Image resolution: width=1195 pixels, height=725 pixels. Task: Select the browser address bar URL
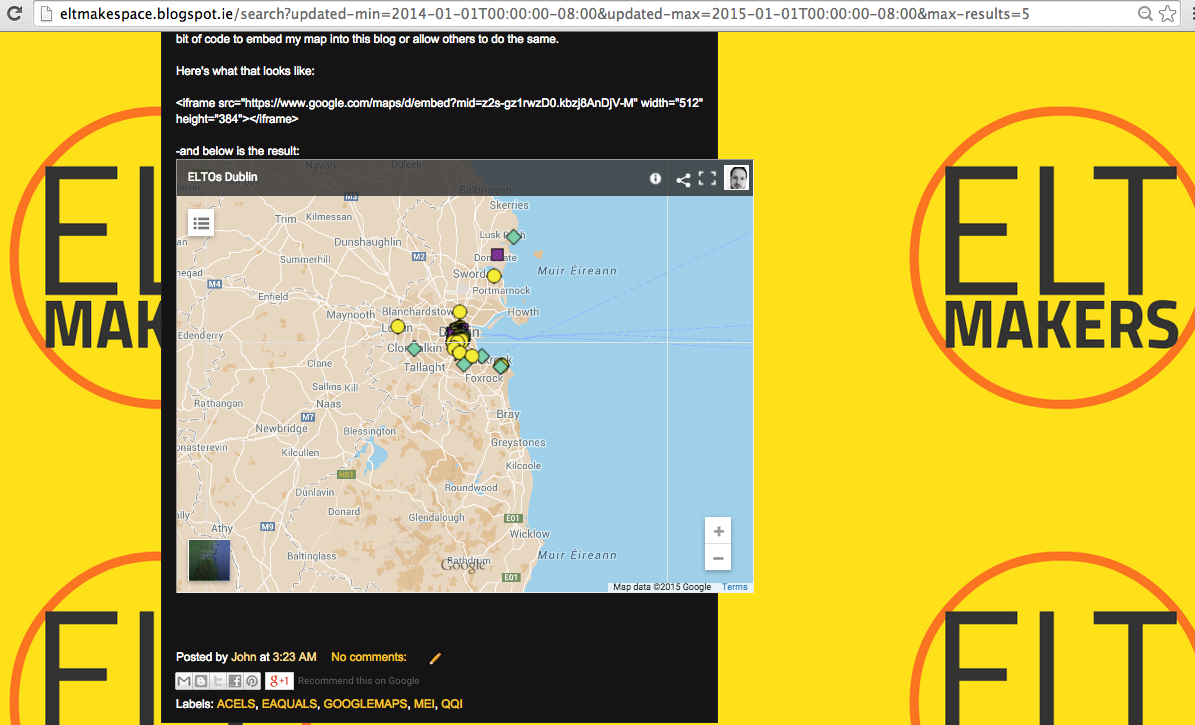pos(544,13)
